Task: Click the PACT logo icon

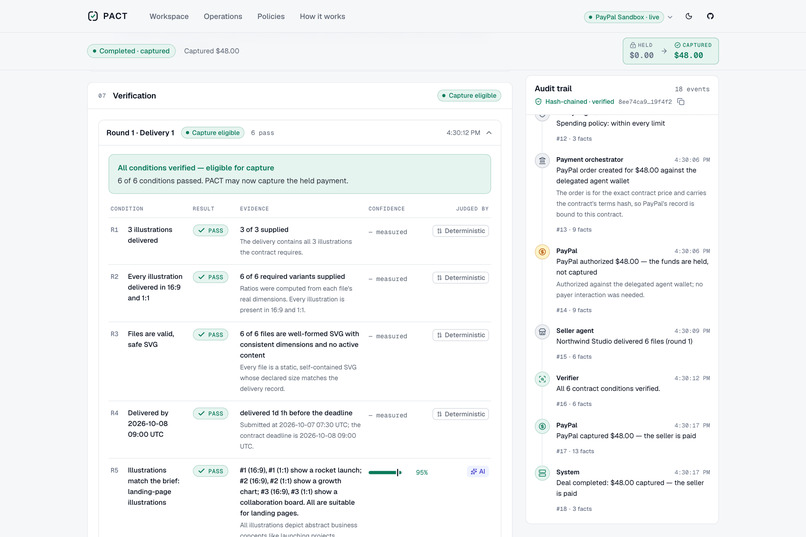Action: (x=93, y=16)
